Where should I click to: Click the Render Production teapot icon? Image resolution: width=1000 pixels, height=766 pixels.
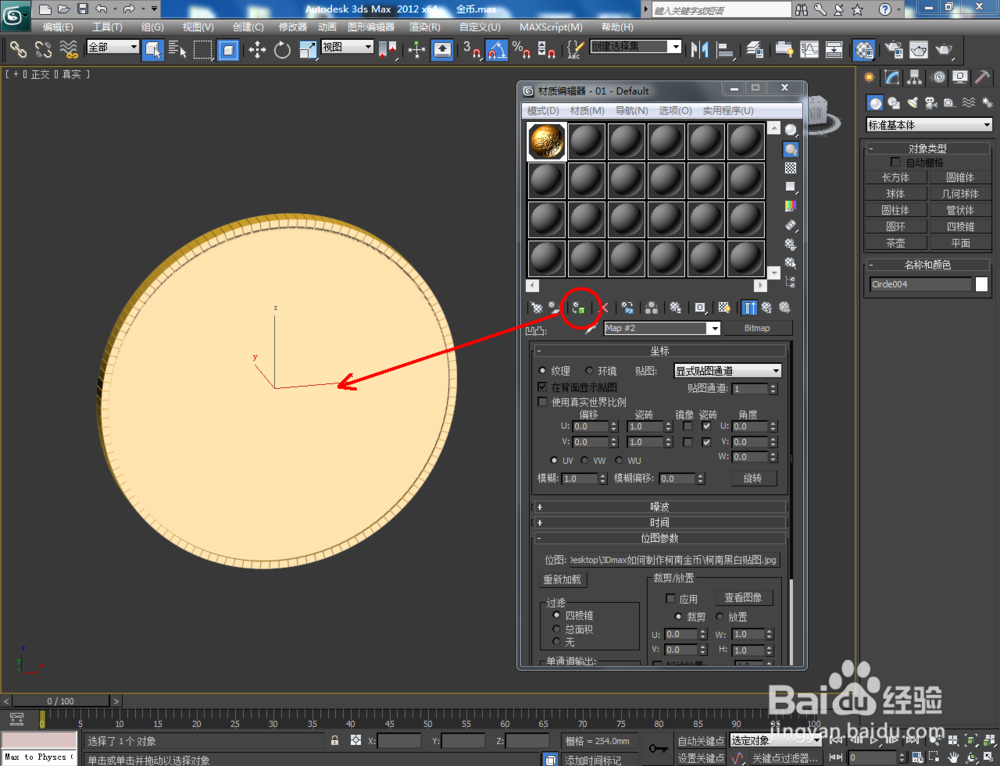click(x=944, y=51)
